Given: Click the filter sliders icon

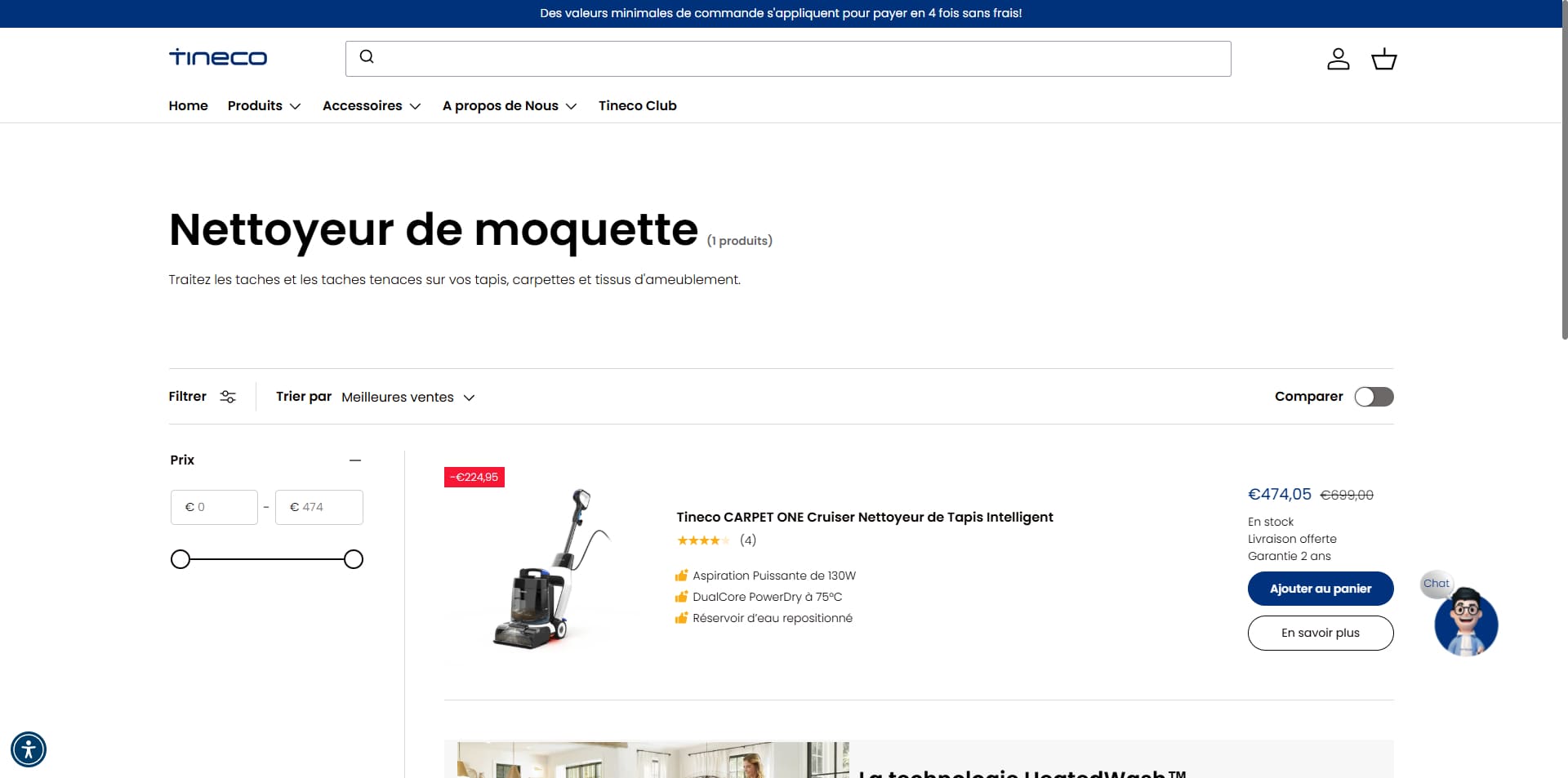Looking at the screenshot, I should [228, 397].
